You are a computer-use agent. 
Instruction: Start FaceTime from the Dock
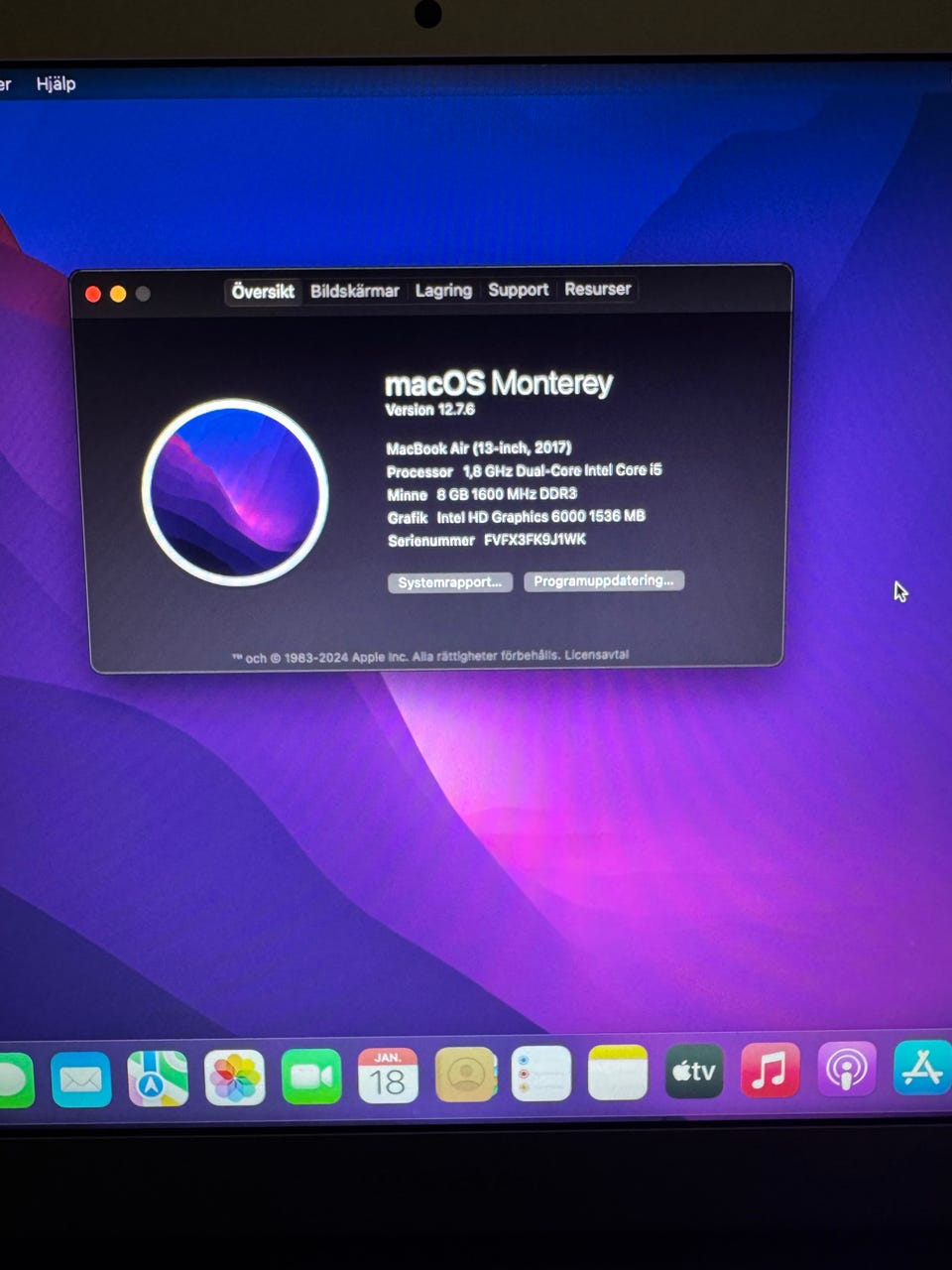(311, 1077)
